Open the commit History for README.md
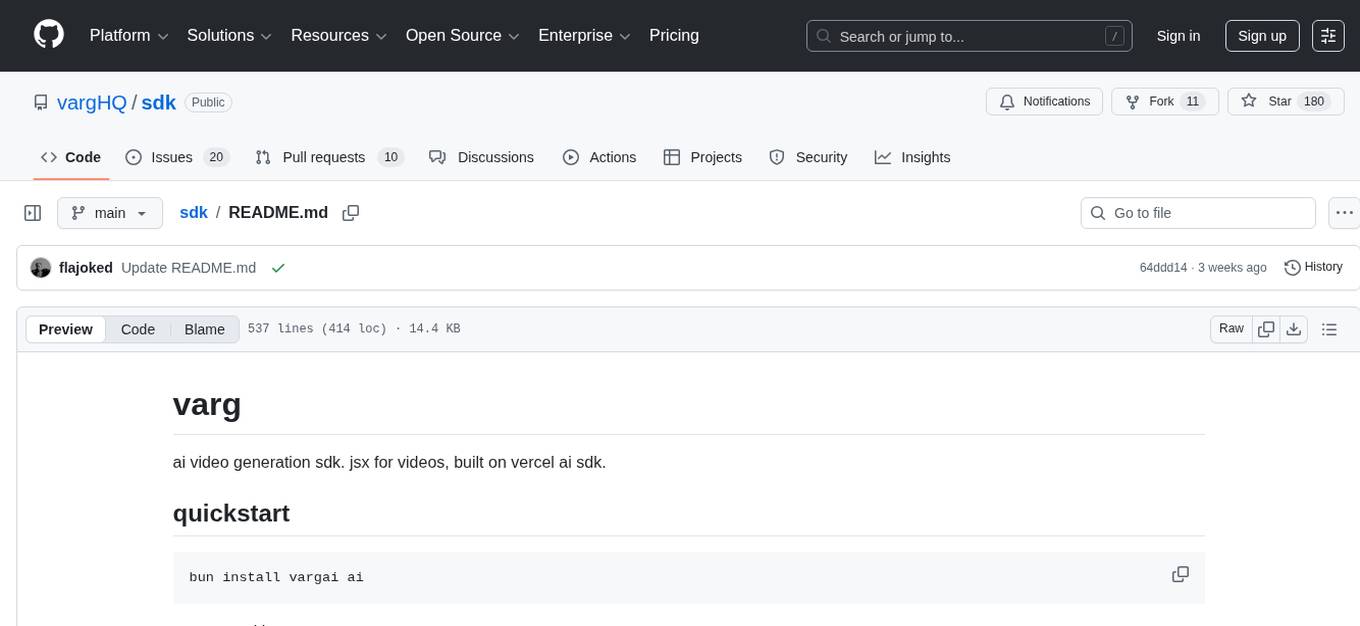The height and width of the screenshot is (626, 1360). pyautogui.click(x=1313, y=267)
